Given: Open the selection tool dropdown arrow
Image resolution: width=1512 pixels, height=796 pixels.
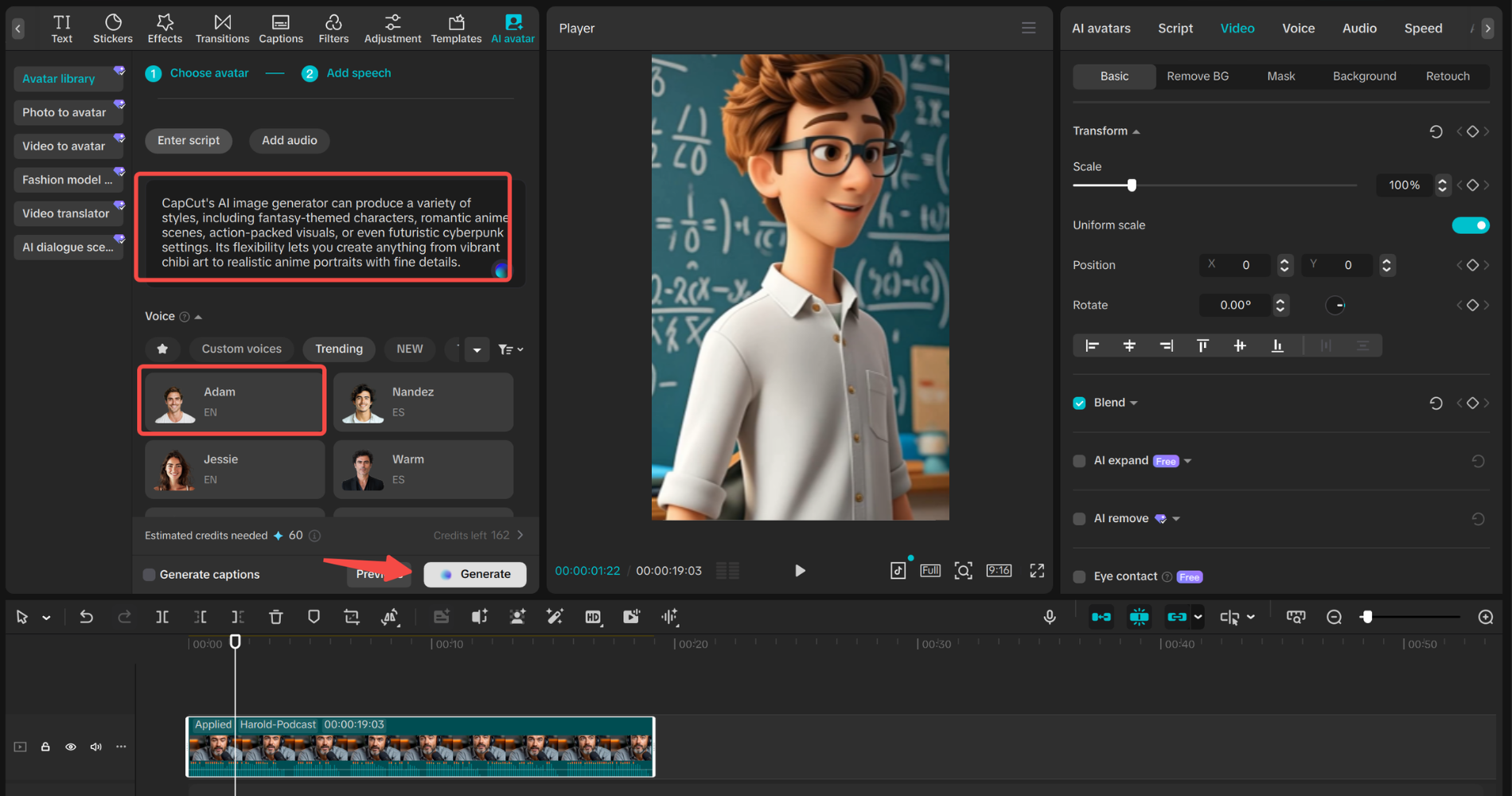Looking at the screenshot, I should coord(47,618).
